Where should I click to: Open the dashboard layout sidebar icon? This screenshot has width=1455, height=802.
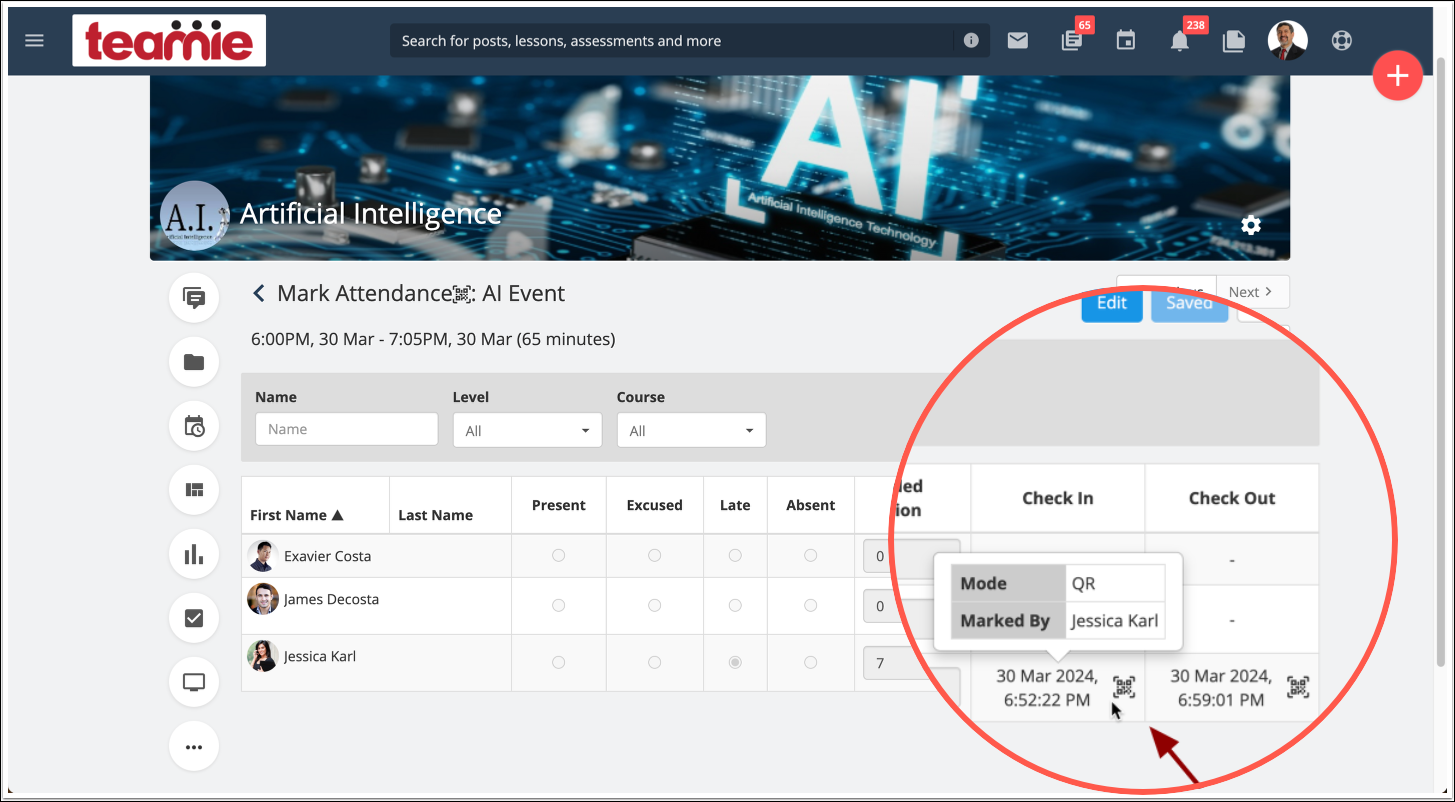pyautogui.click(x=194, y=490)
